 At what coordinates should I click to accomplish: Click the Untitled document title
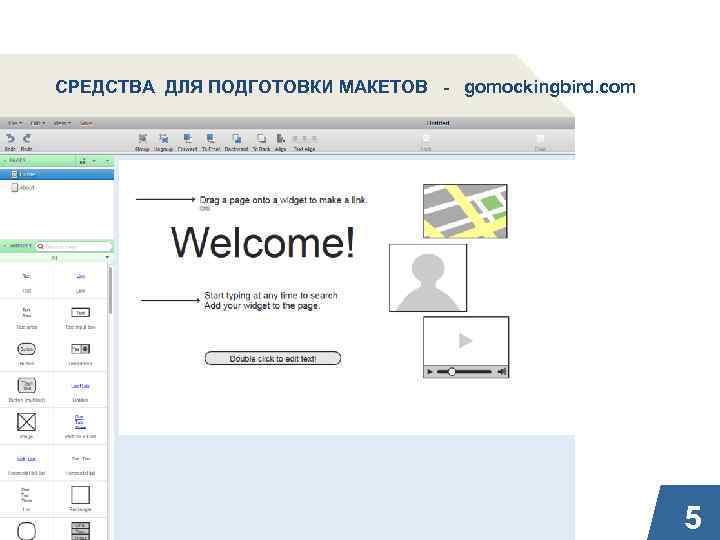438,123
